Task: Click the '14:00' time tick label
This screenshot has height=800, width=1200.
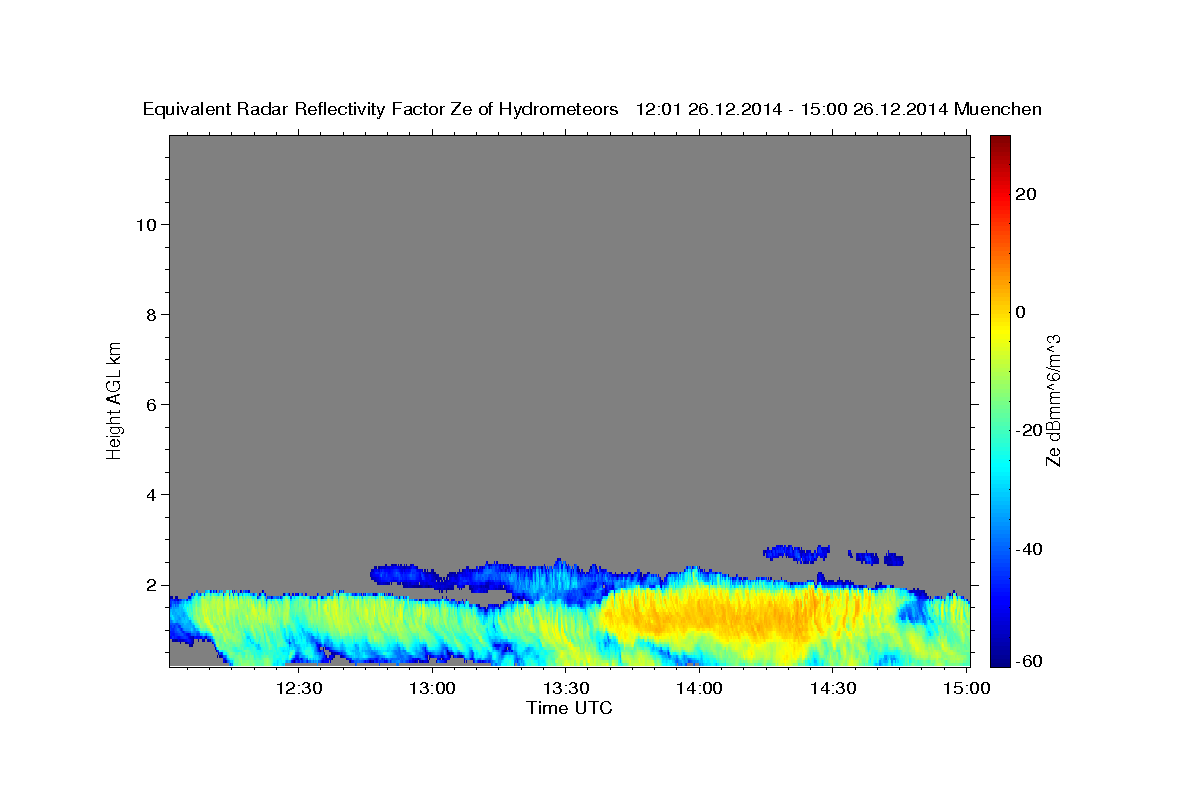Action: click(698, 689)
